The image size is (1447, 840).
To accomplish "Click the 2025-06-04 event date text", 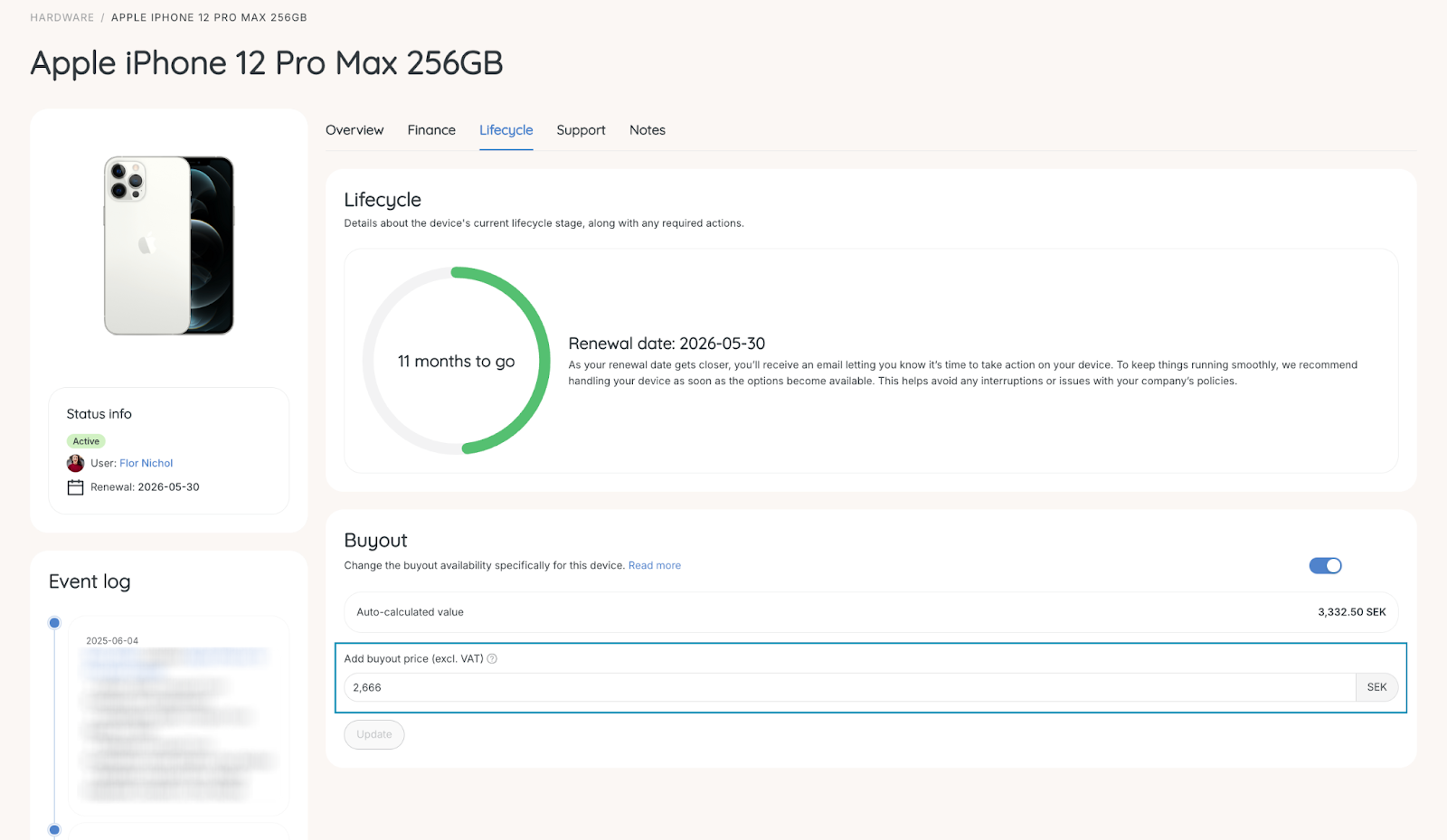I will point(112,641).
